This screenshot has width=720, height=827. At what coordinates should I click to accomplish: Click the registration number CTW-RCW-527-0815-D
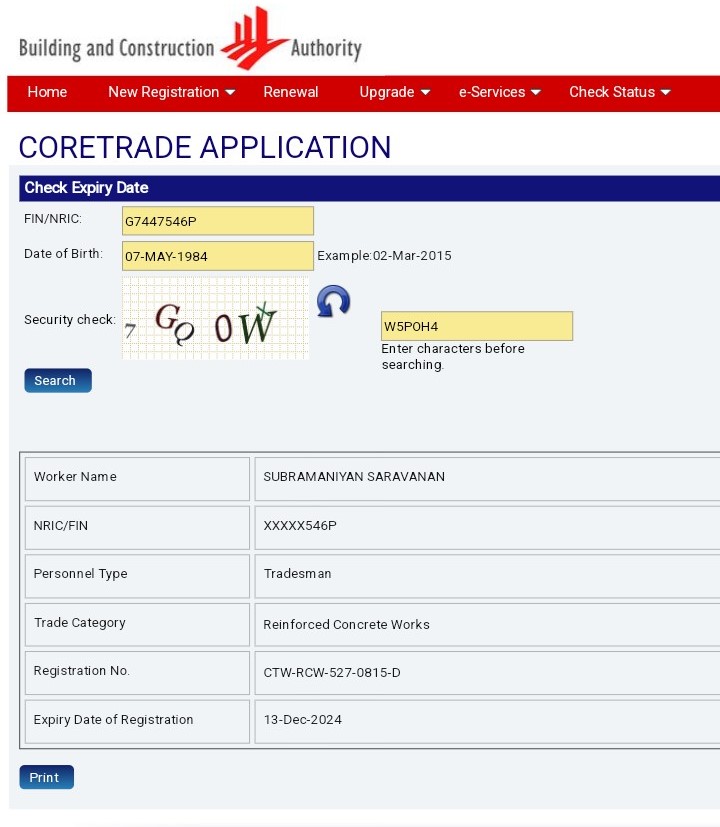[332, 673]
